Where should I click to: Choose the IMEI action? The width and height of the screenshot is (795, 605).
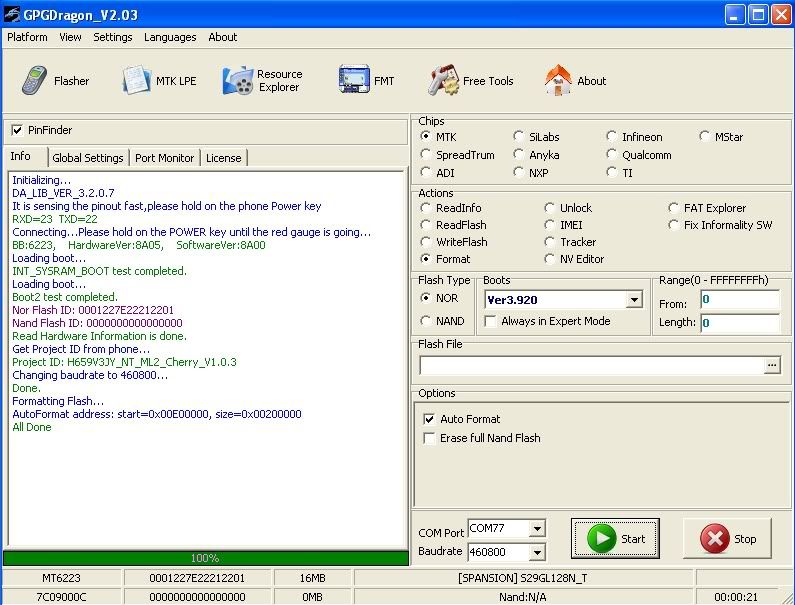click(x=550, y=225)
